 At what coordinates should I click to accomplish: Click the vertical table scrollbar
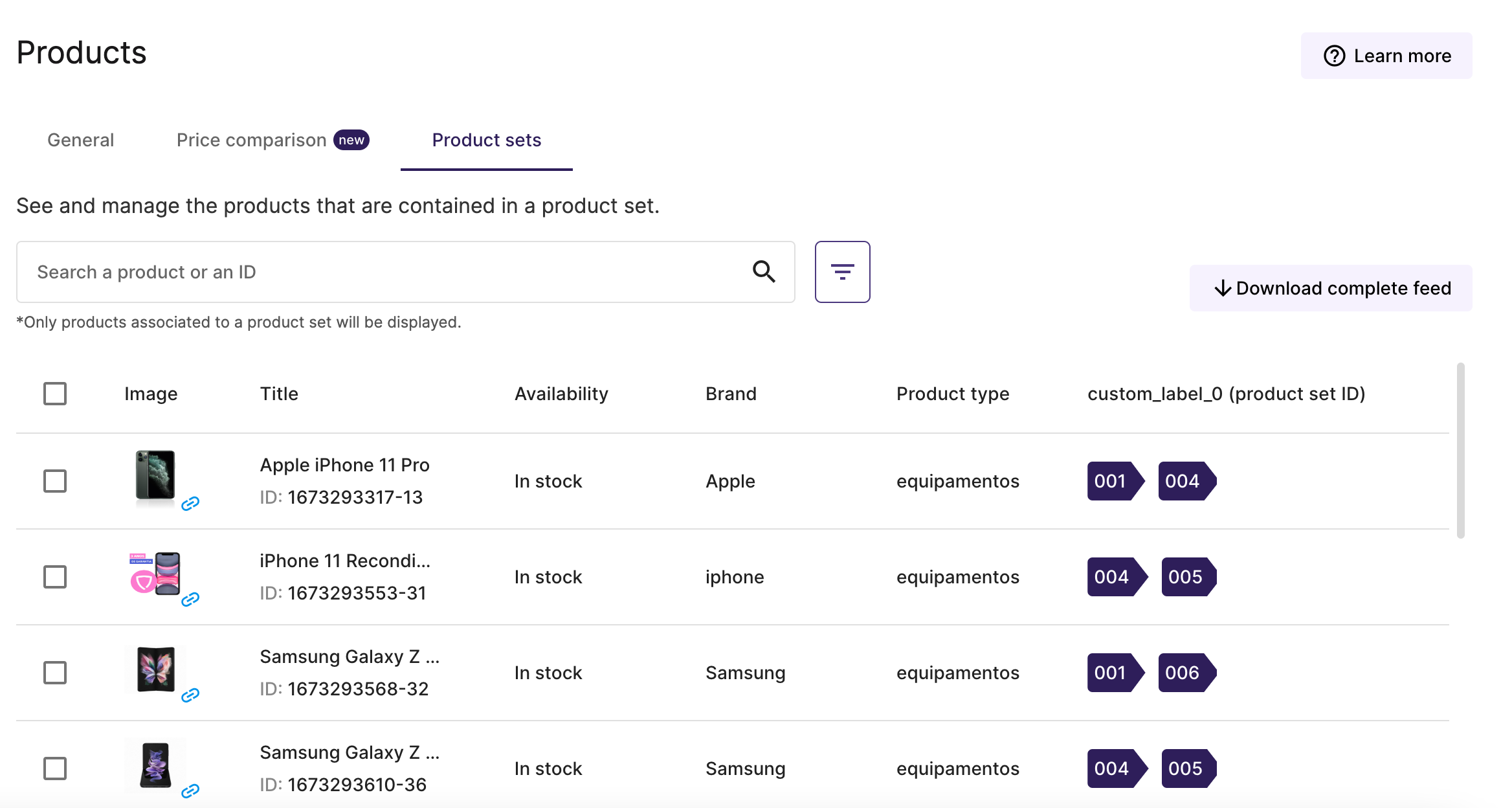pos(1460,450)
